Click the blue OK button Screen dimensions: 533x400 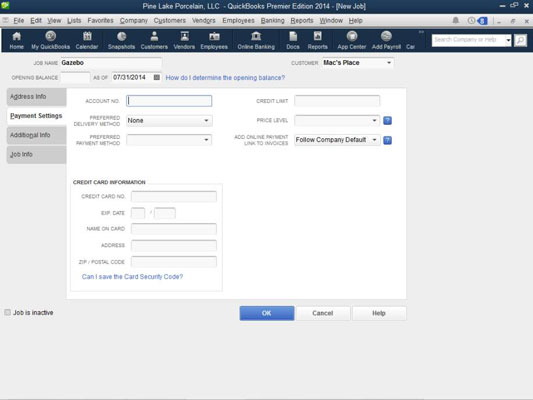pos(267,313)
